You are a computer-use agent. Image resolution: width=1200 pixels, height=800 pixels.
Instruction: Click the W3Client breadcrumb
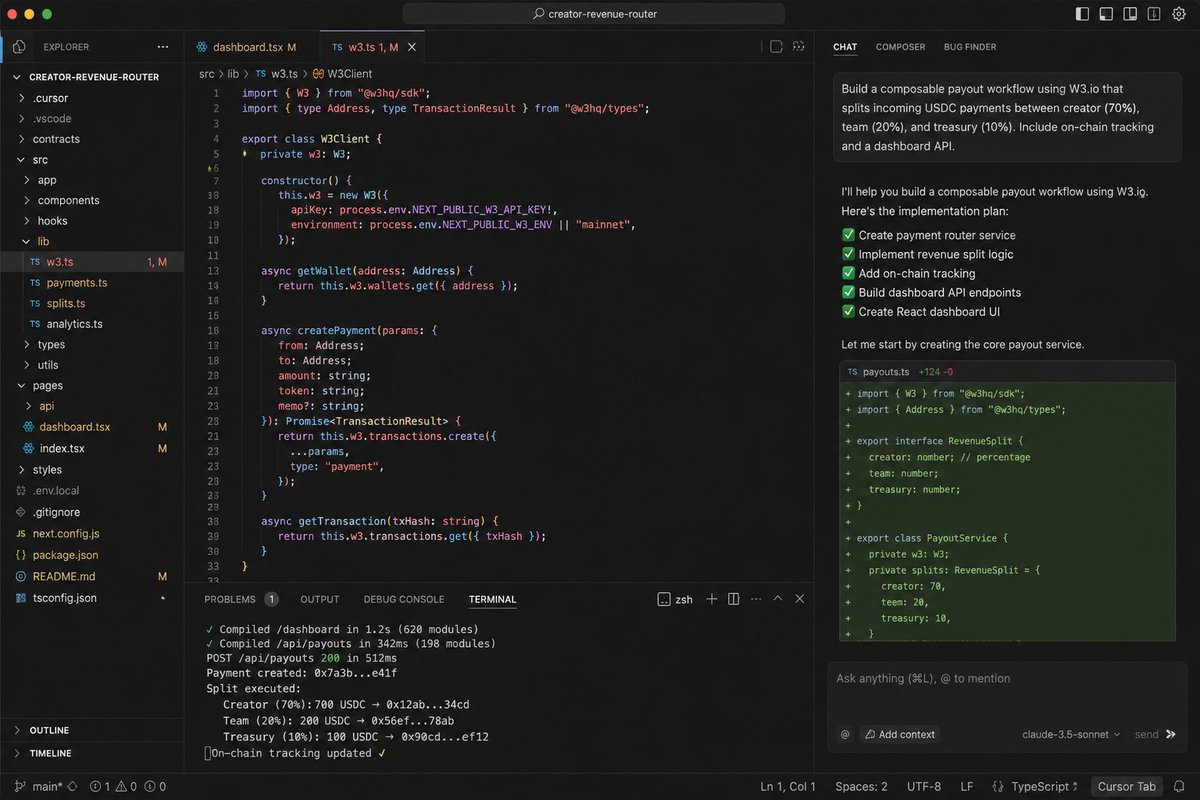point(342,74)
